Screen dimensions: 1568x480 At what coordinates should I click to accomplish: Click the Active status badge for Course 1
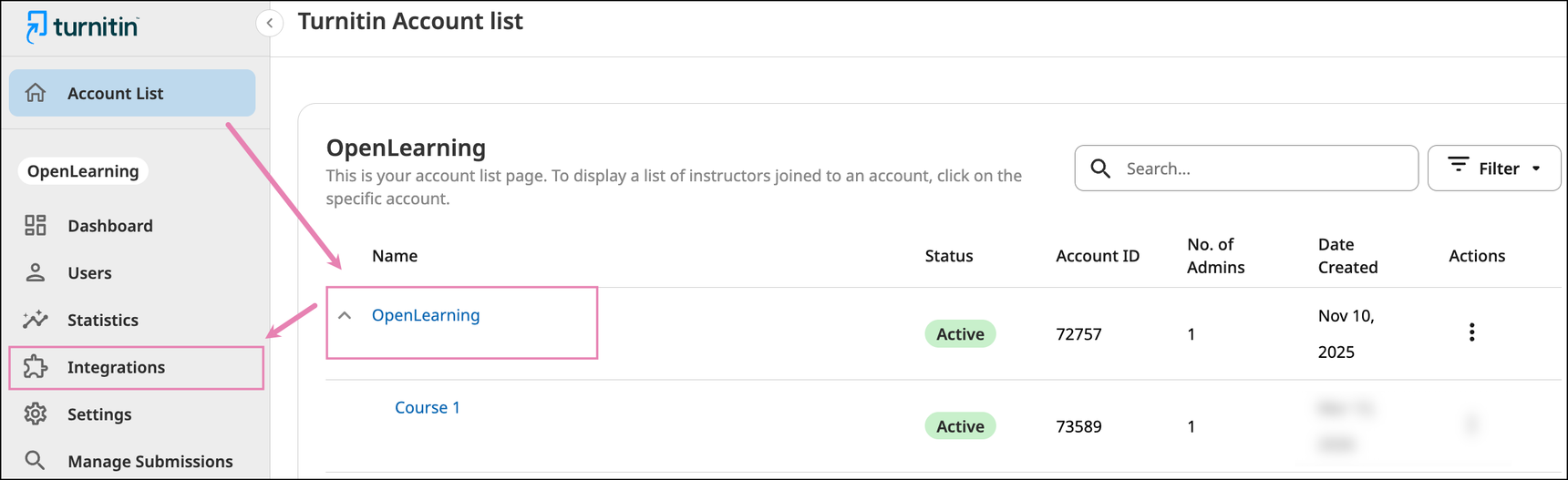click(x=960, y=426)
